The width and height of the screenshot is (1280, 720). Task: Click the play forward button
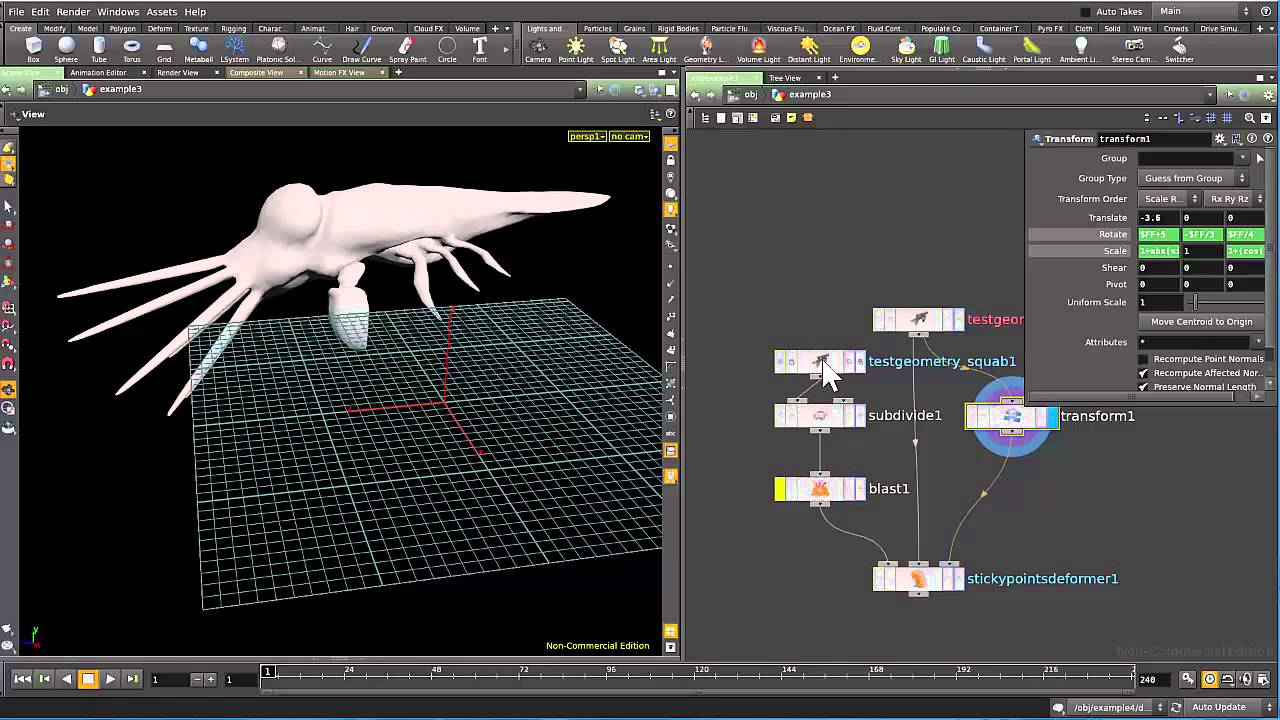point(110,679)
